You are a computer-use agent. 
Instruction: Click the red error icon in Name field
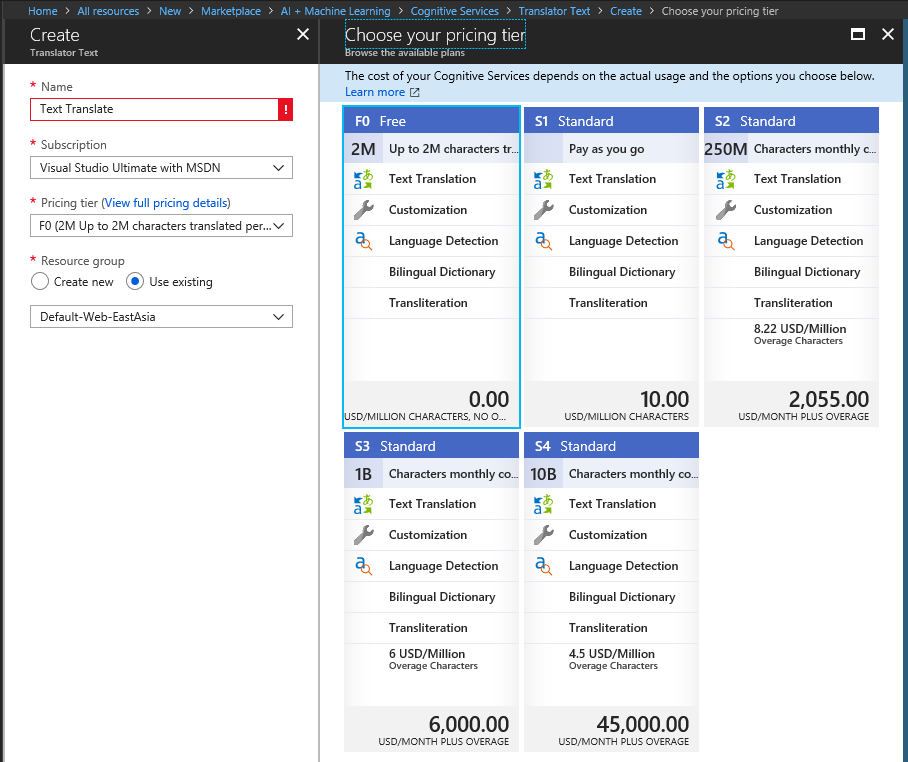tap(285, 109)
